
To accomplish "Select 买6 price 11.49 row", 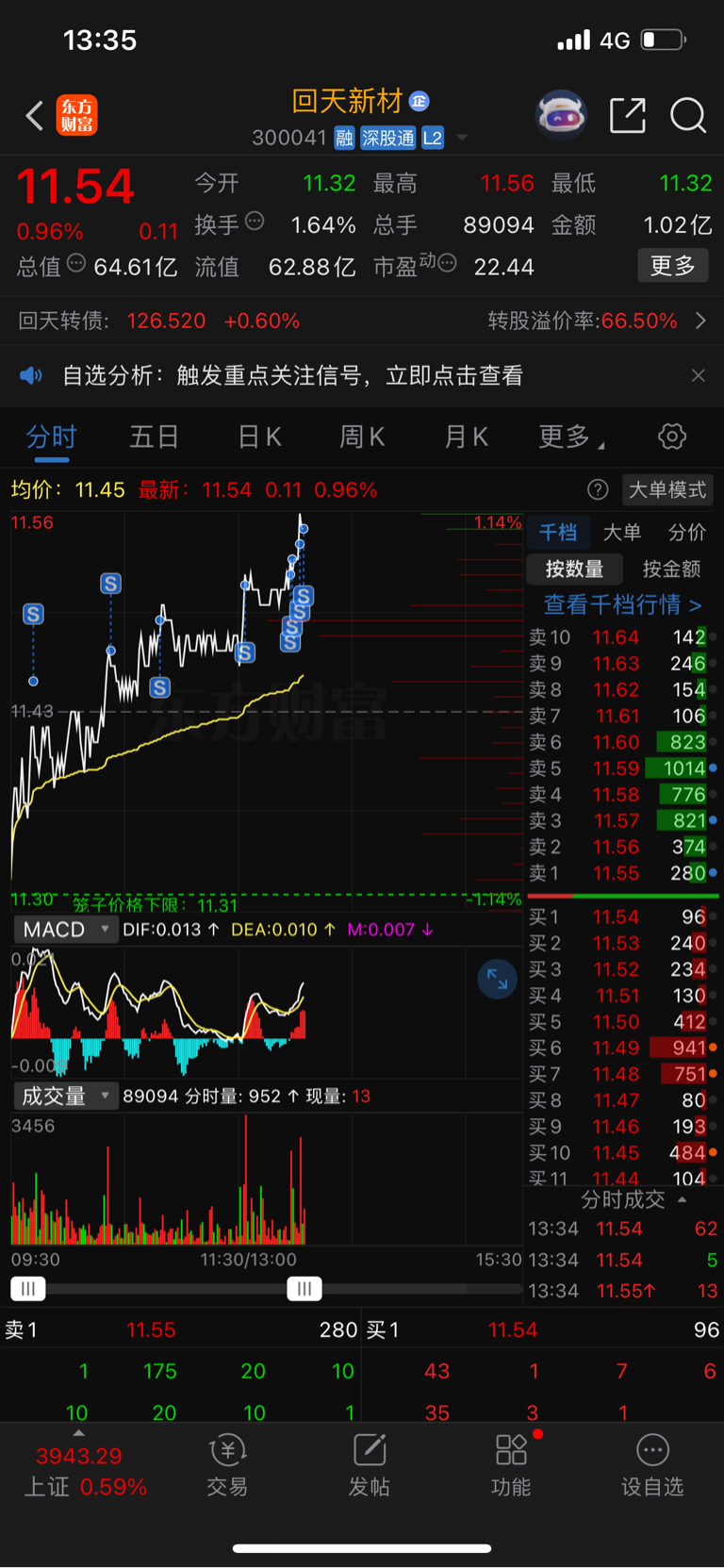I will click(x=621, y=1048).
